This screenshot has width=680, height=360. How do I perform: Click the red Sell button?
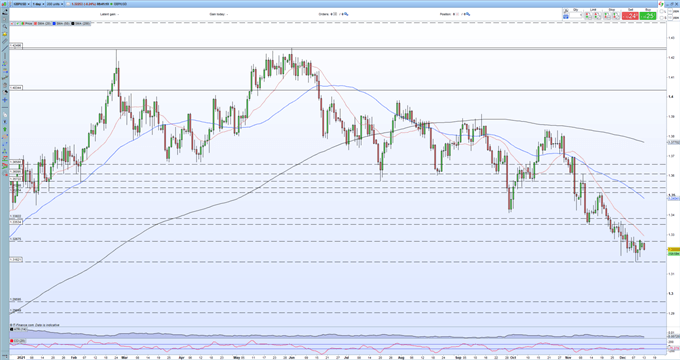pyautogui.click(x=630, y=16)
